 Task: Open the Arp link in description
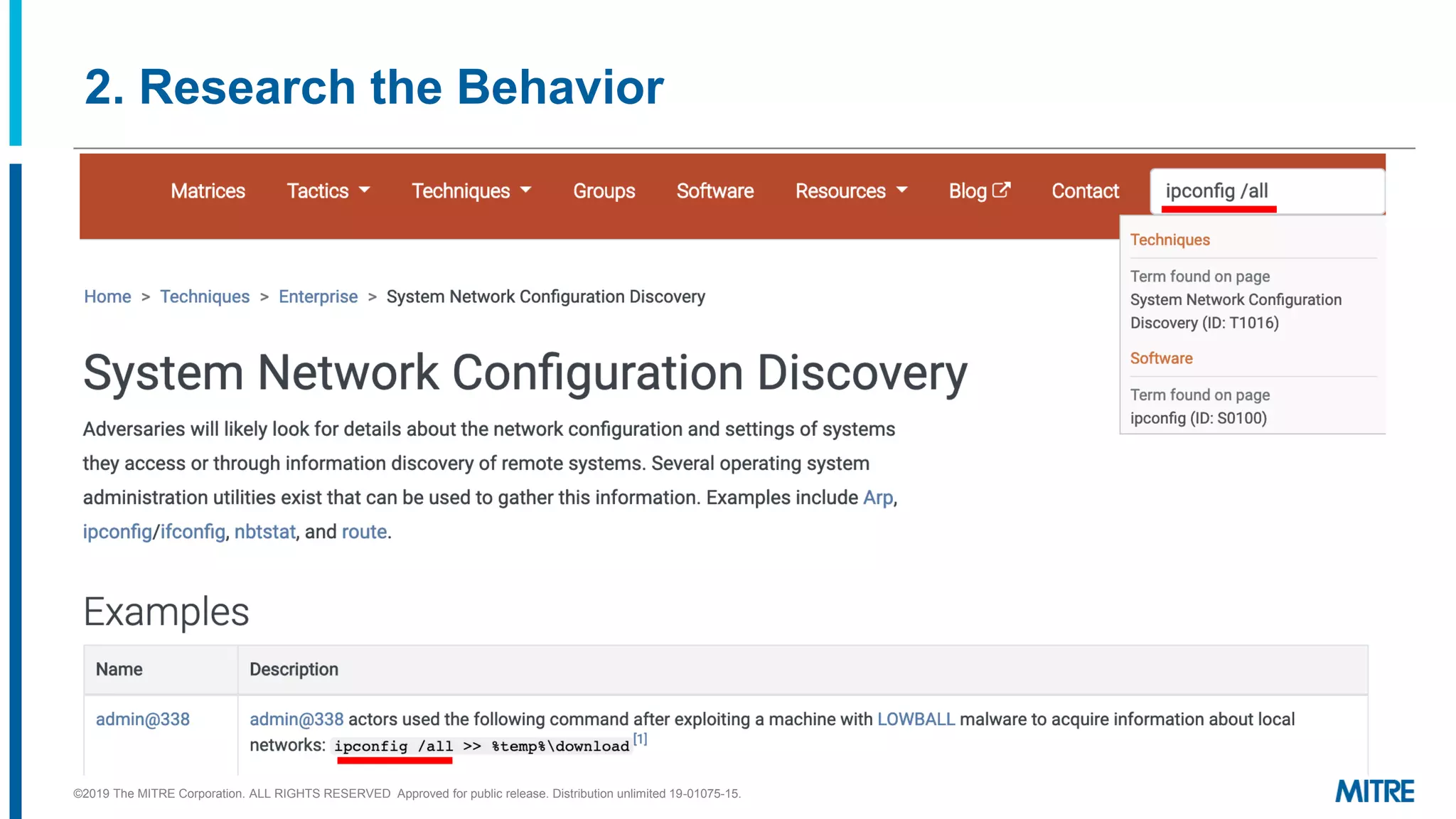click(x=878, y=498)
